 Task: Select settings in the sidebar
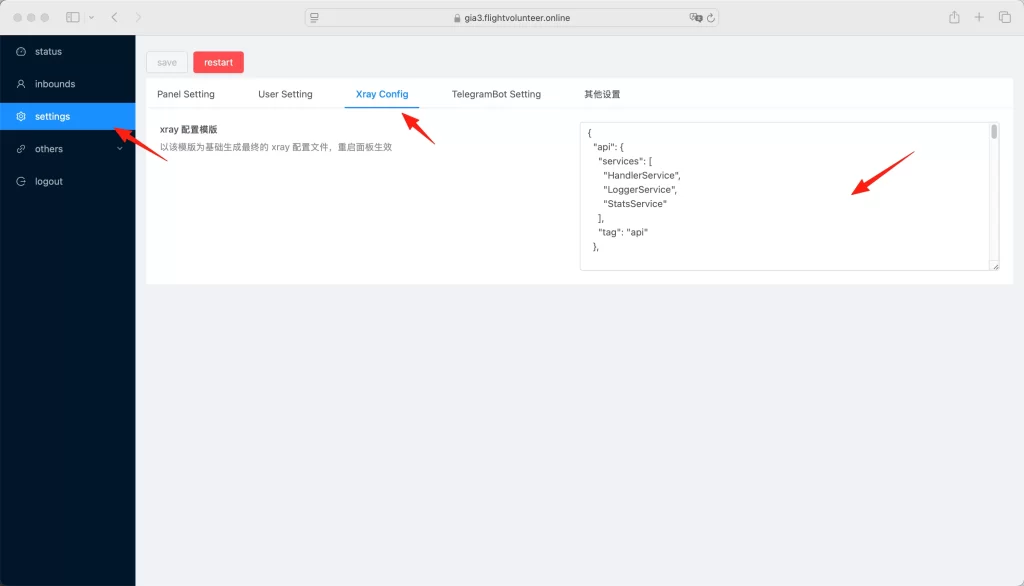coord(67,116)
